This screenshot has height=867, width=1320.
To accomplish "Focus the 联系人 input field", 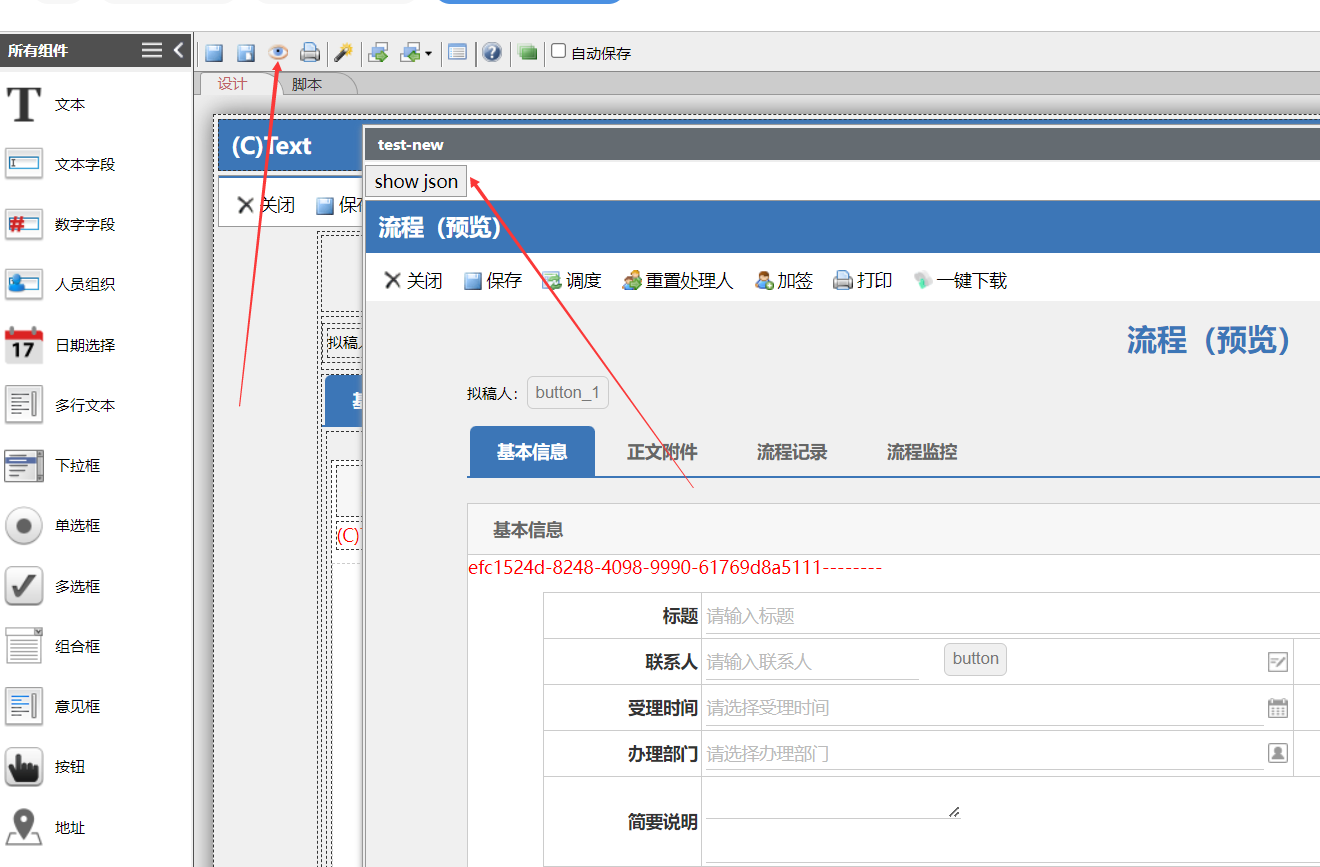I will (x=812, y=662).
